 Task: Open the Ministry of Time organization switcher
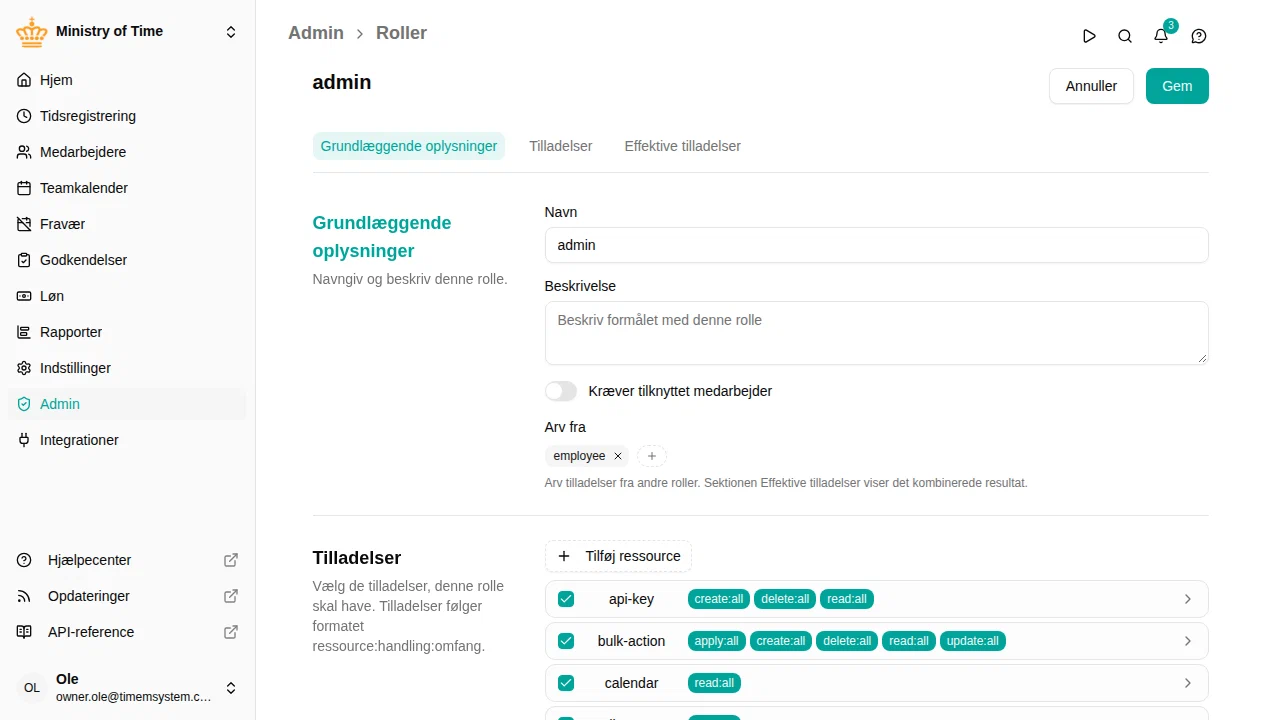click(x=128, y=32)
